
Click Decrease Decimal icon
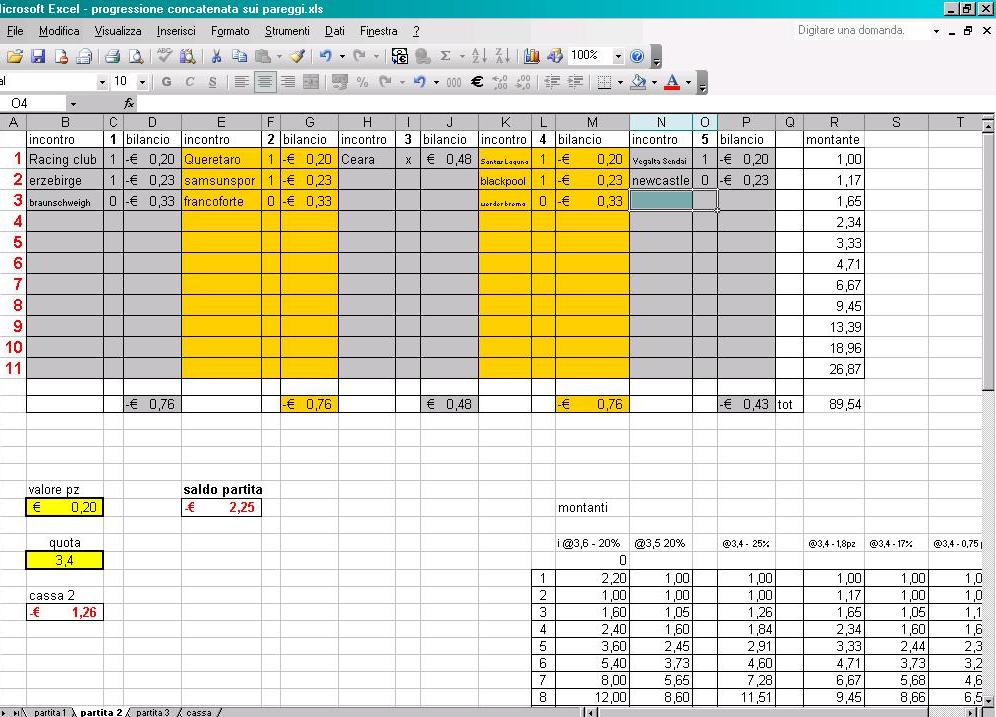(523, 82)
